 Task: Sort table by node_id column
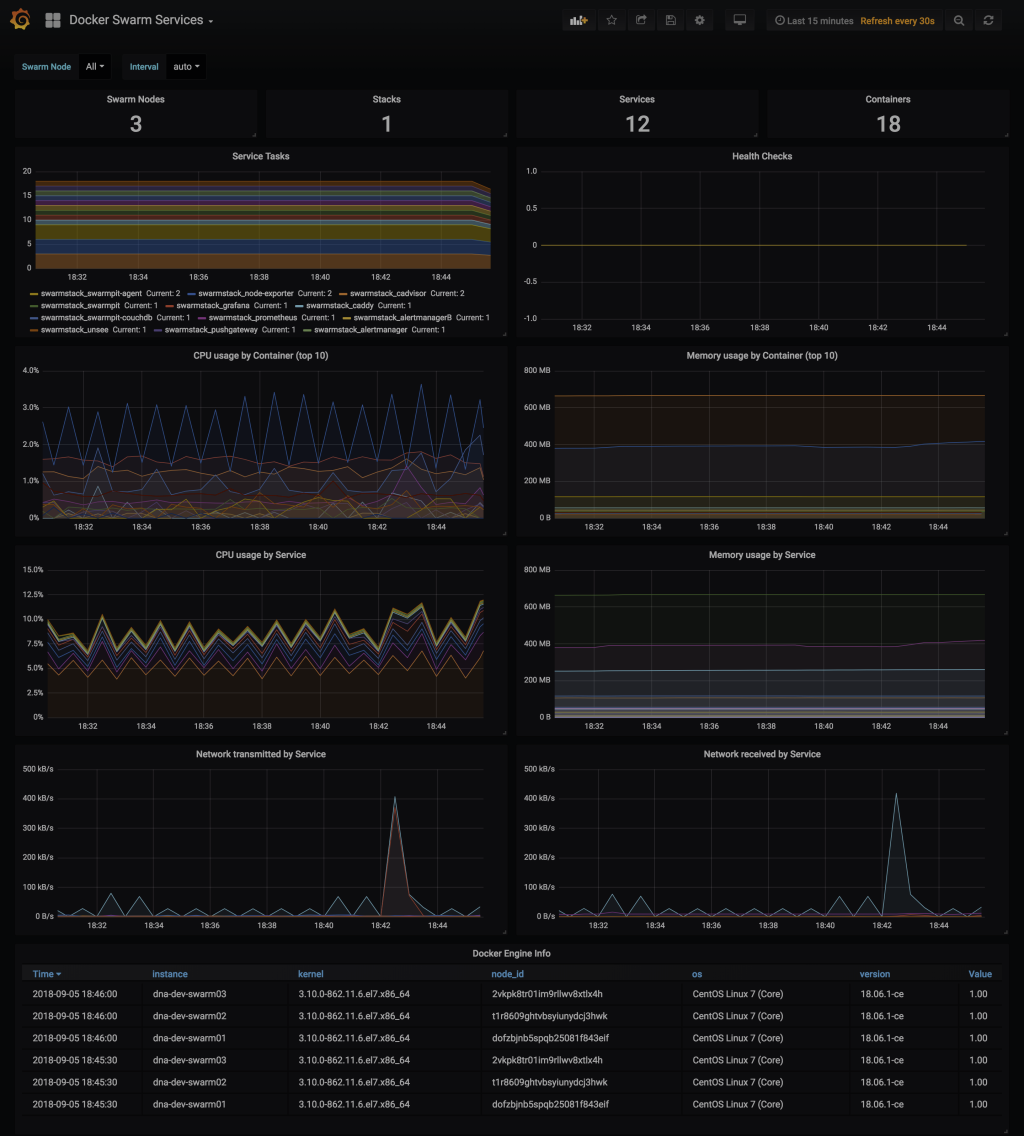(507, 974)
